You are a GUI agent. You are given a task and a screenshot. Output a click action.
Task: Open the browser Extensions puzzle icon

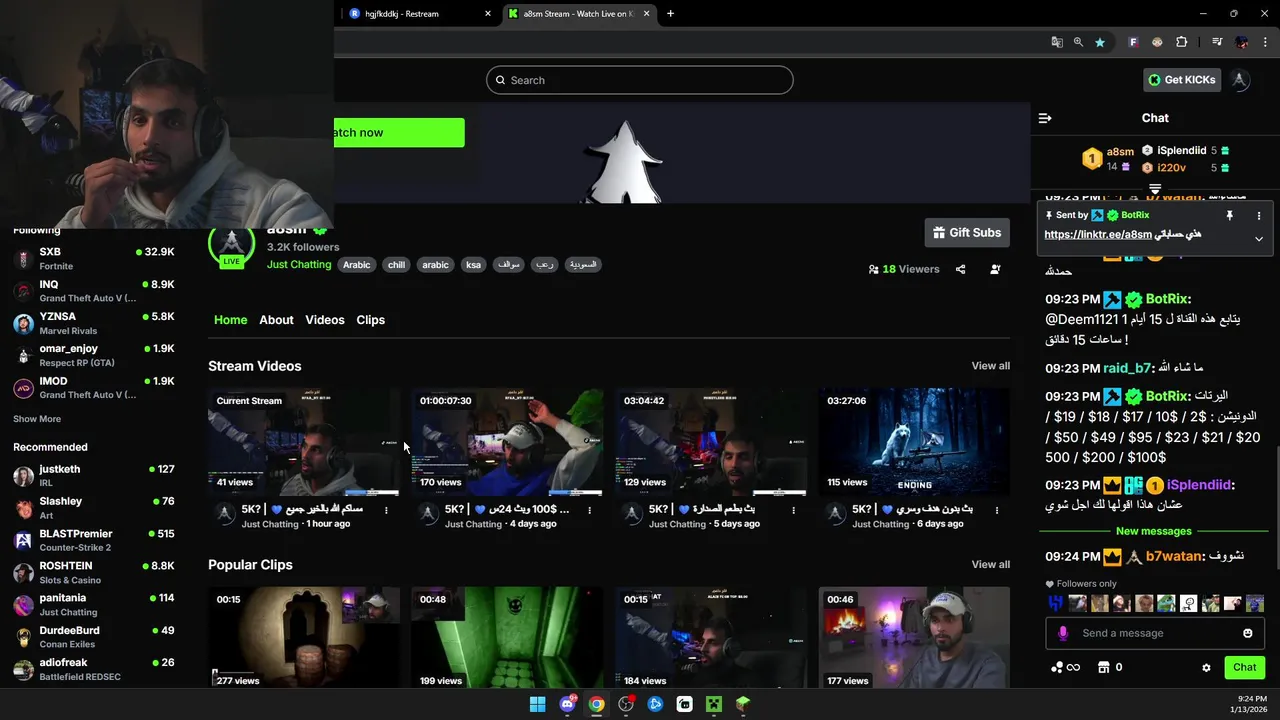1182,42
